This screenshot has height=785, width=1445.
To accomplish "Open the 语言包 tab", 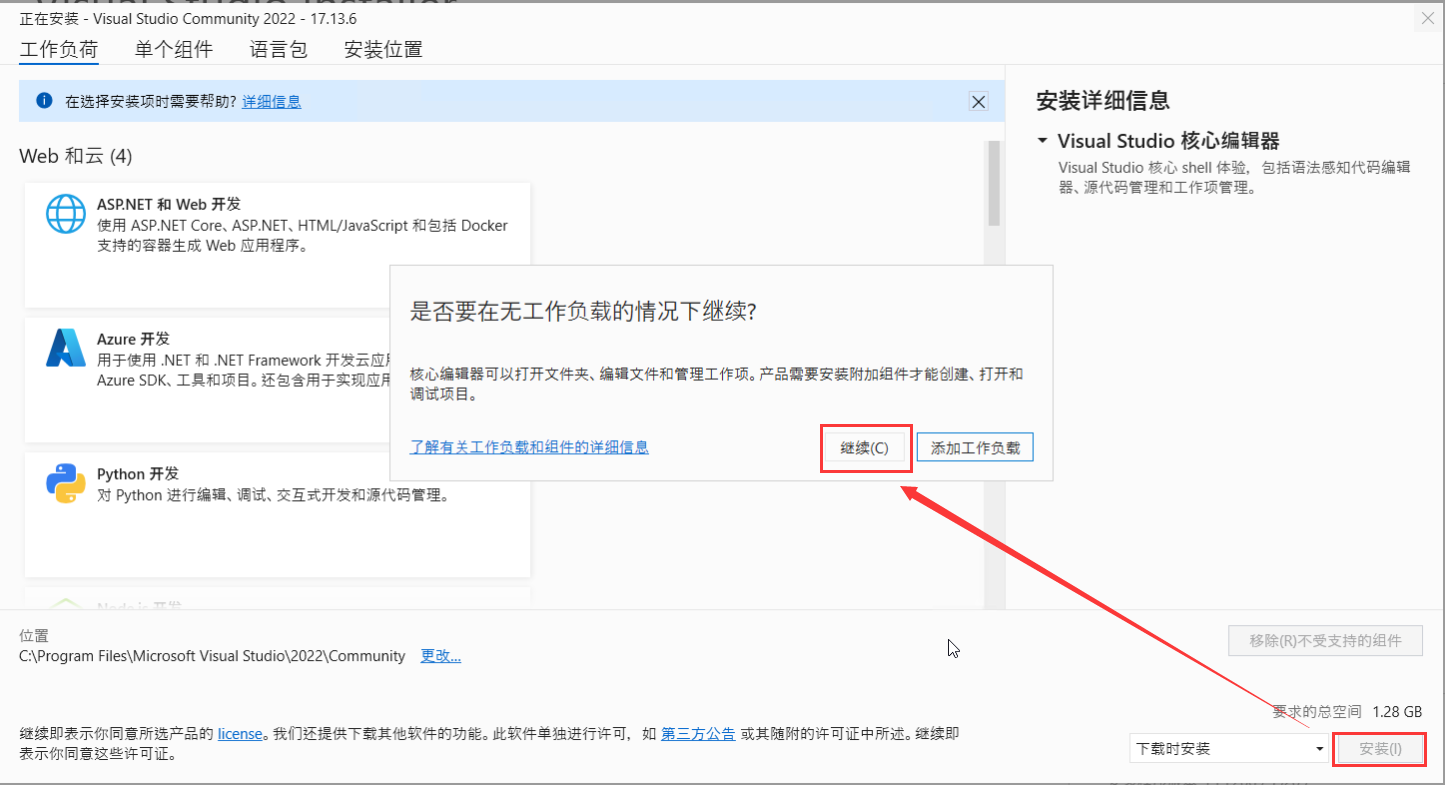I will click(x=279, y=50).
